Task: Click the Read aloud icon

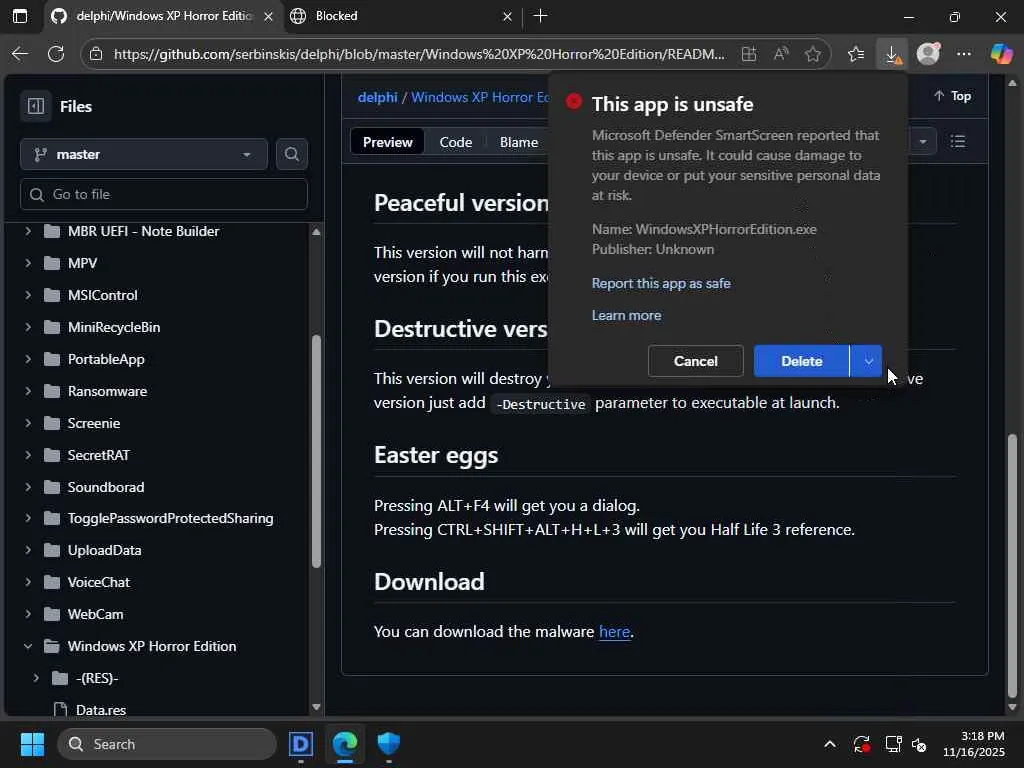Action: point(781,54)
